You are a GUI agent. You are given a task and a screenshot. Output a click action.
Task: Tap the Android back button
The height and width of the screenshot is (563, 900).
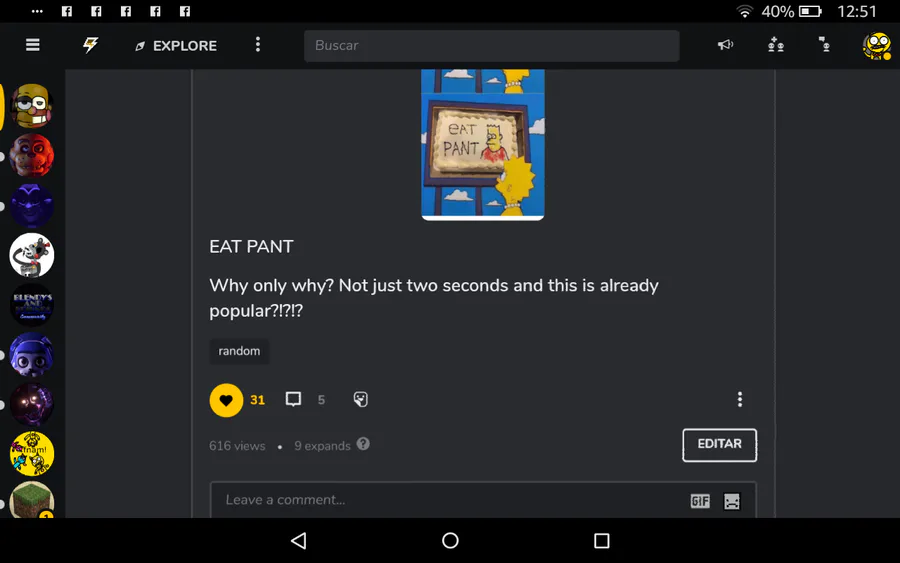click(299, 540)
